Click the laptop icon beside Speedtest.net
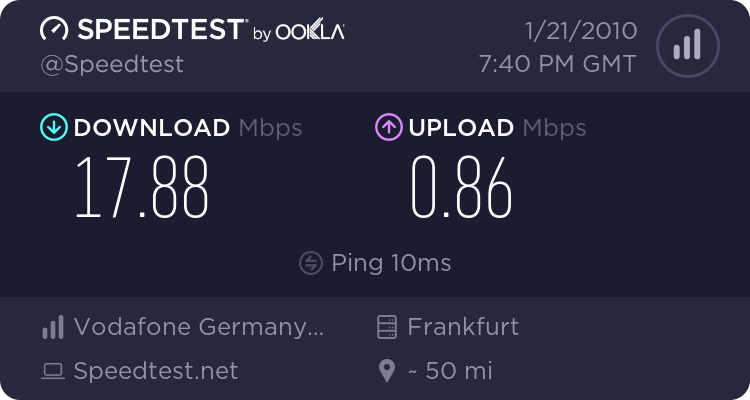Screen dimensions: 750x400 pyautogui.click(x=53, y=372)
